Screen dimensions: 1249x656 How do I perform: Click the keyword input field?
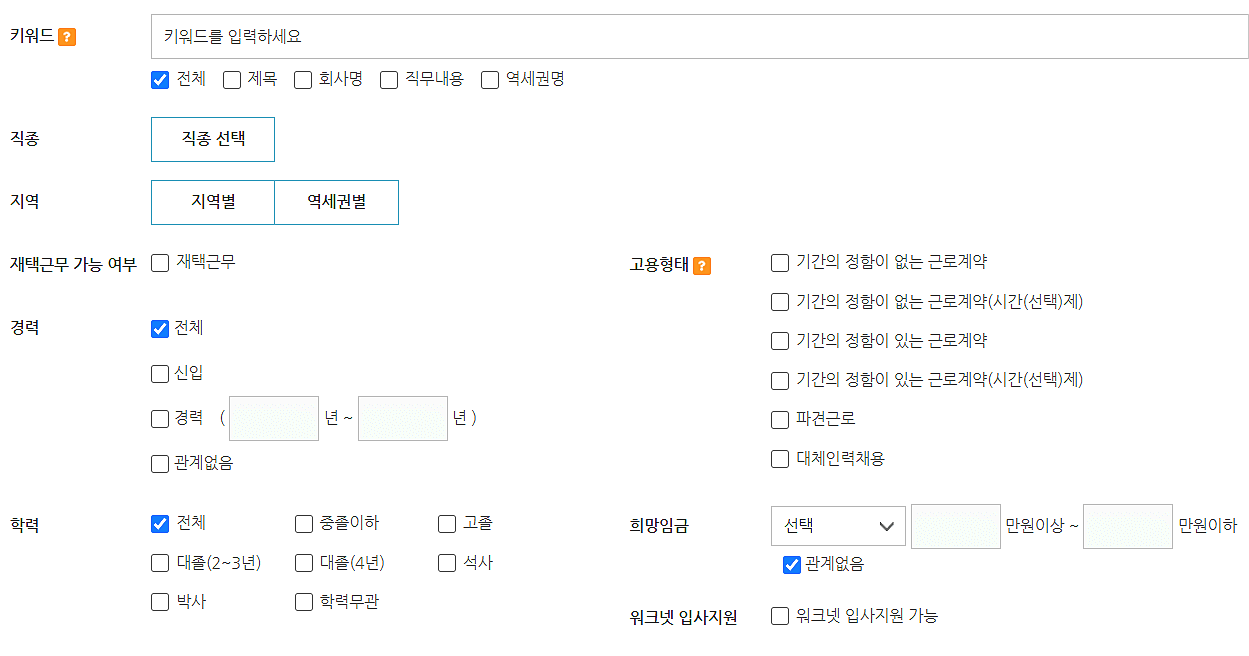(x=700, y=36)
